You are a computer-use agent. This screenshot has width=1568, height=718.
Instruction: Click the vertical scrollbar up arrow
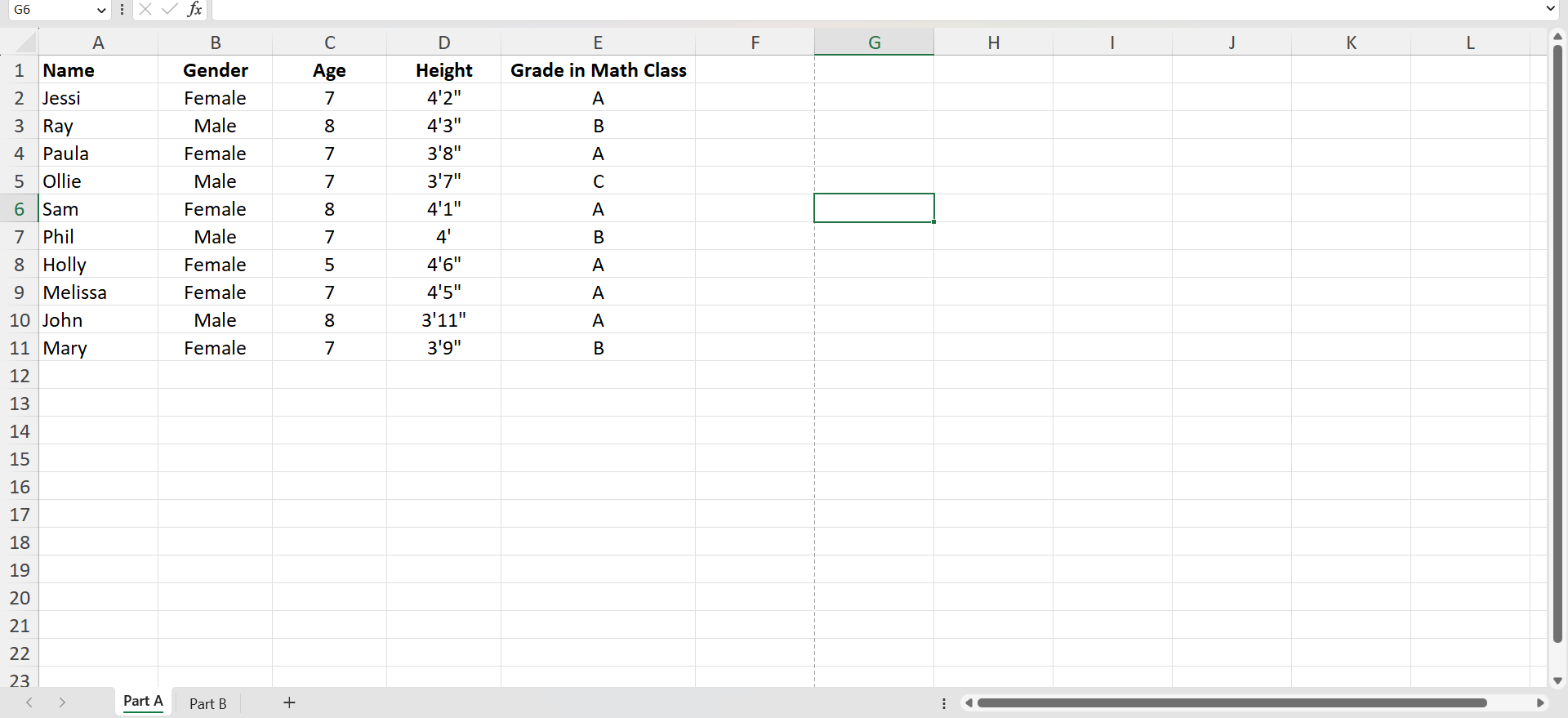click(x=1557, y=37)
